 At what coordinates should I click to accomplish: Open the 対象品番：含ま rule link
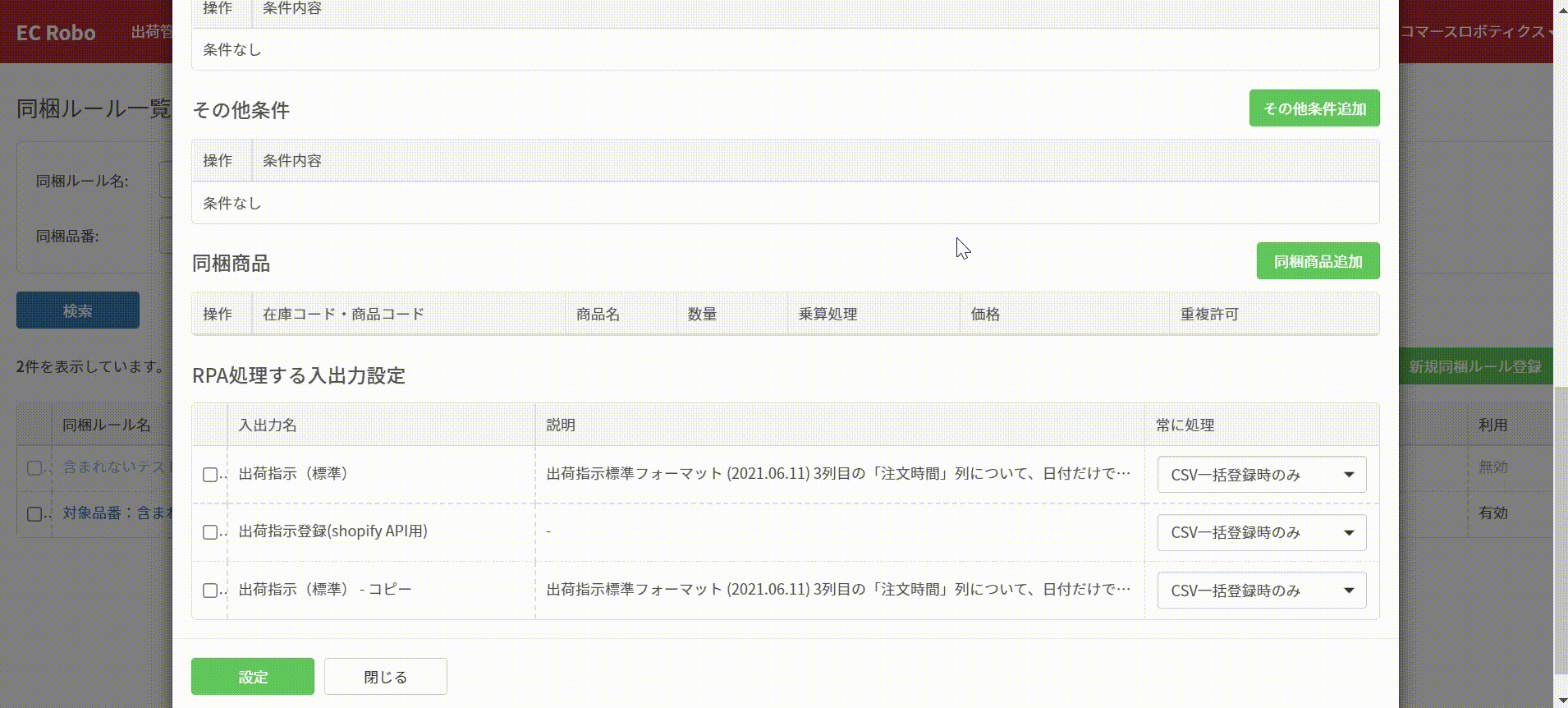pyautogui.click(x=117, y=513)
